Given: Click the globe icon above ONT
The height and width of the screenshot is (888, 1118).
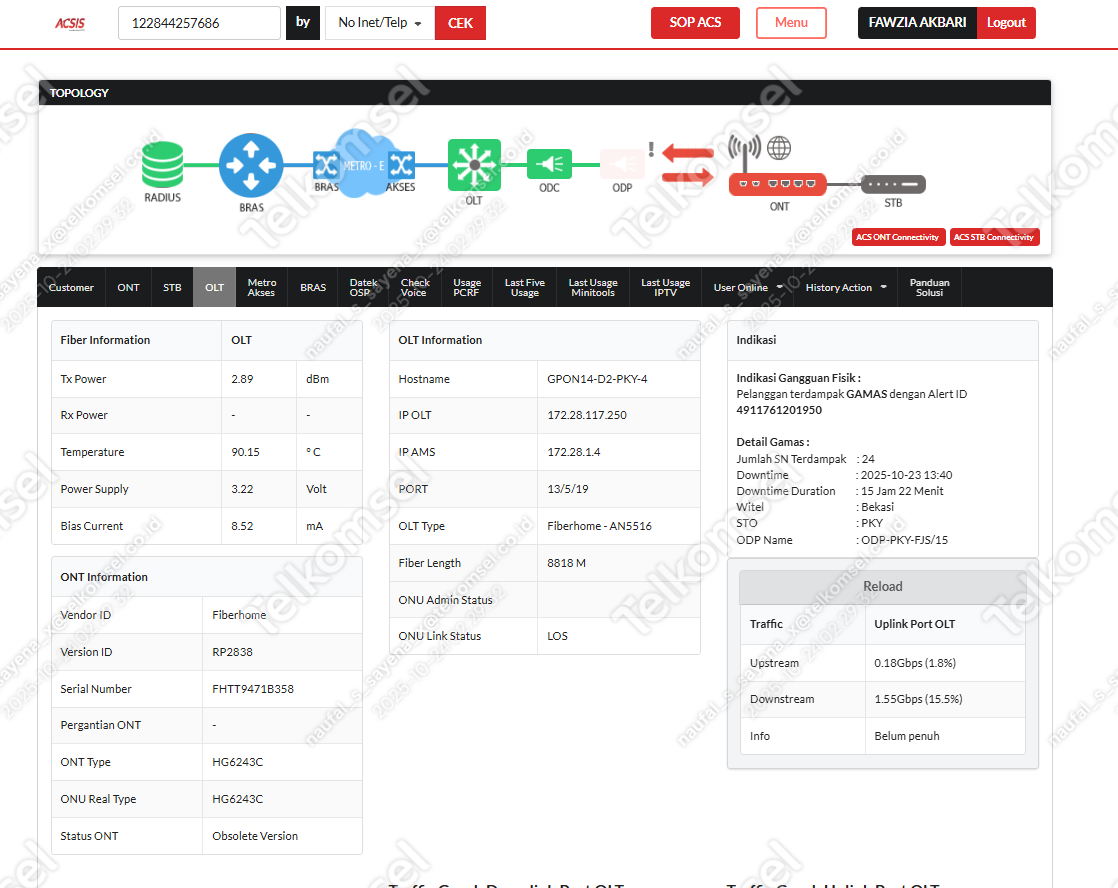Looking at the screenshot, I should (779, 148).
